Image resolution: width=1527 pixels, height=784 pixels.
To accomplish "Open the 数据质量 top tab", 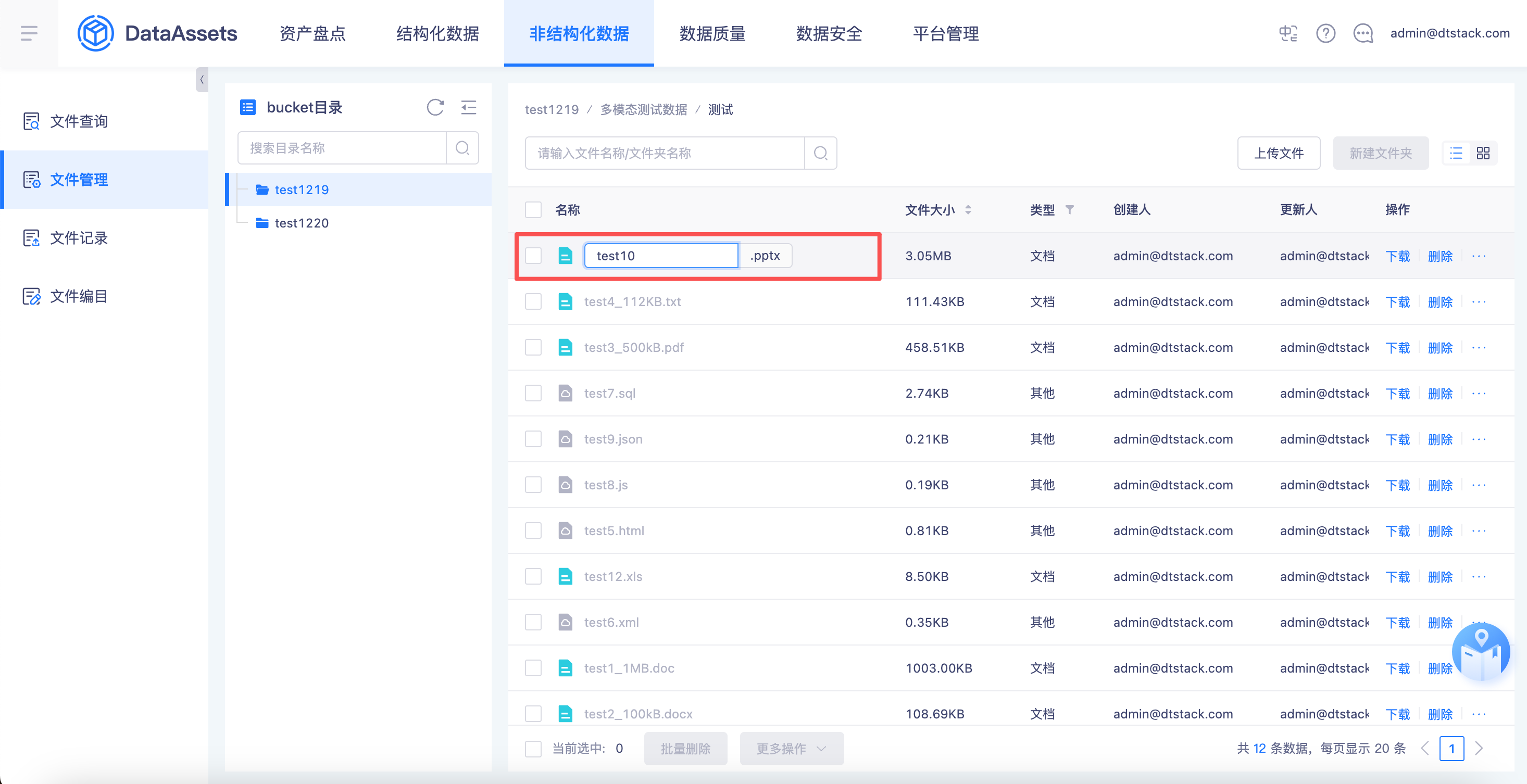I will (712, 33).
